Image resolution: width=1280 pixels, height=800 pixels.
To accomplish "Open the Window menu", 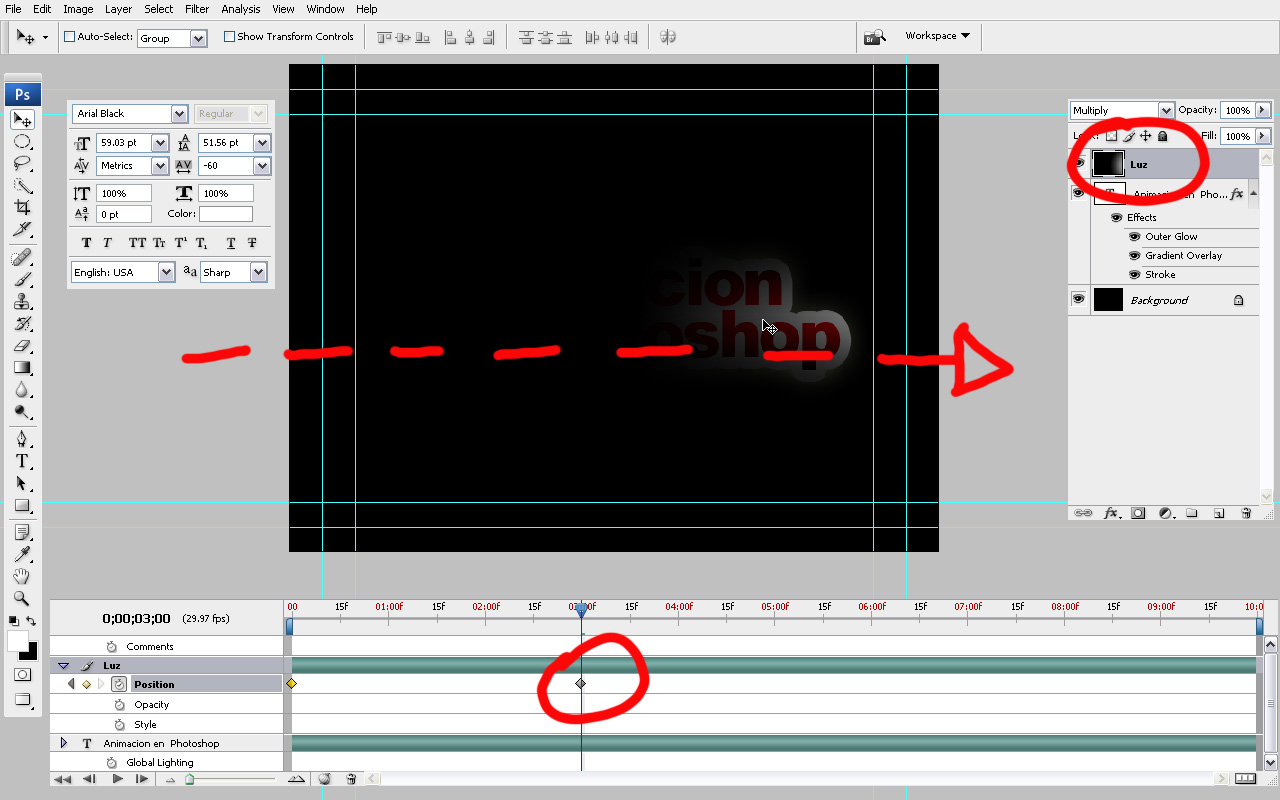I will (x=326, y=9).
